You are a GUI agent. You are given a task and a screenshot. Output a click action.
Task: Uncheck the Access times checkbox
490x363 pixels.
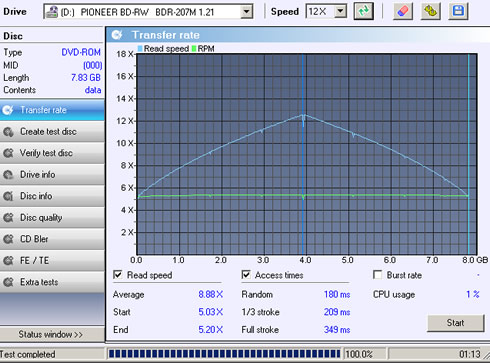246,275
